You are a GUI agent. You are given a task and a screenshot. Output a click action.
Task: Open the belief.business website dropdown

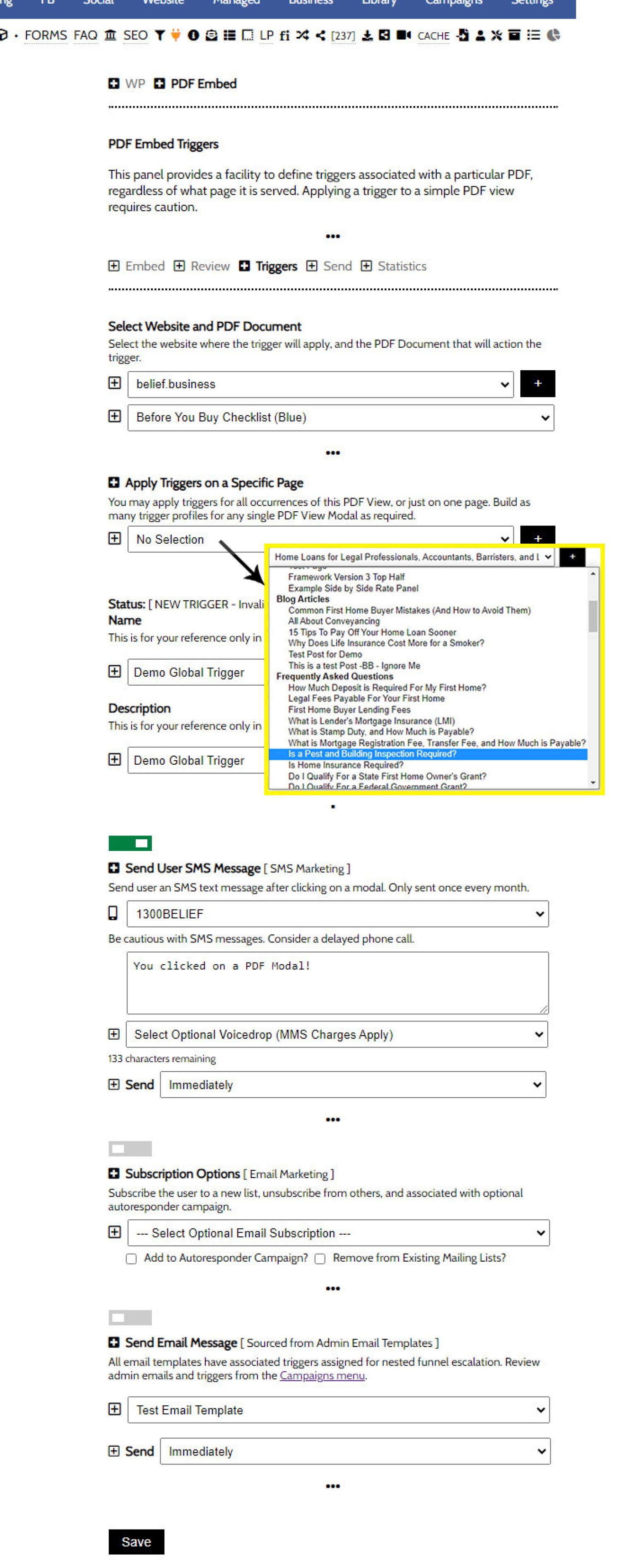click(x=320, y=384)
